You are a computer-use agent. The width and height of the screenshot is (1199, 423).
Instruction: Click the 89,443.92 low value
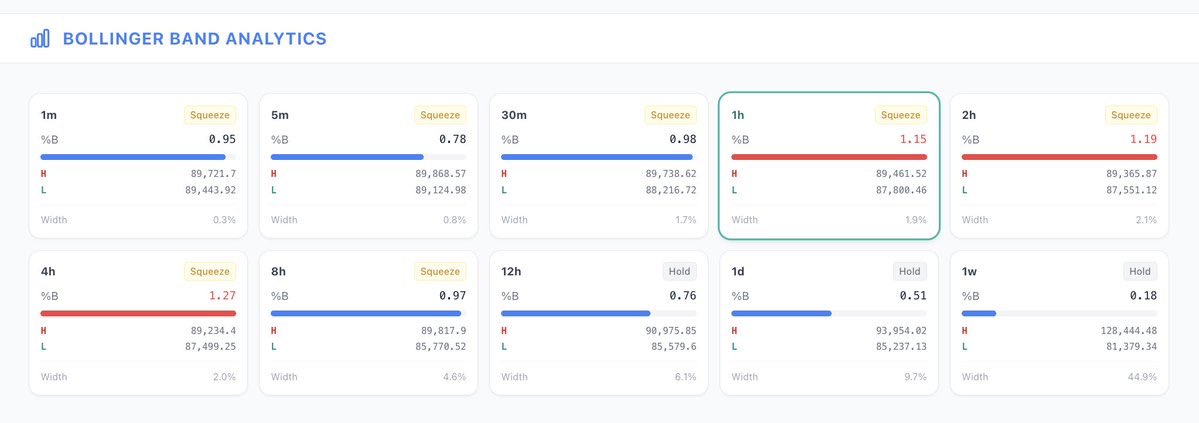[x=210, y=190]
